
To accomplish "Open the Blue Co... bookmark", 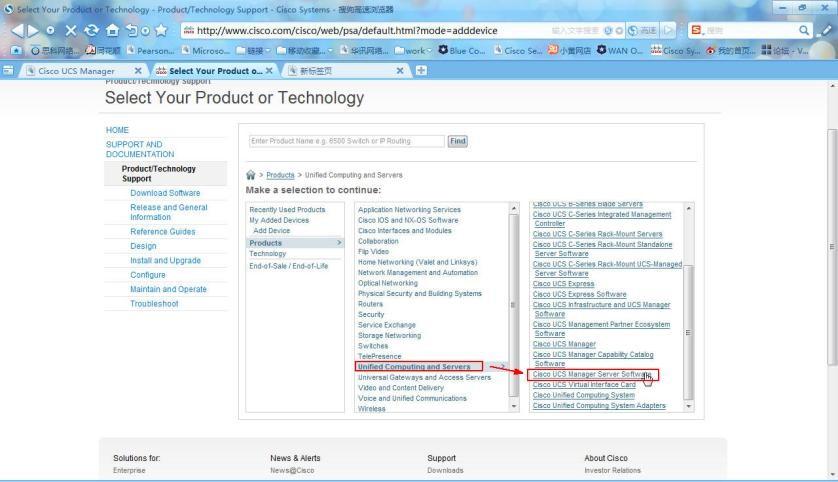I will pyautogui.click(x=462, y=50).
